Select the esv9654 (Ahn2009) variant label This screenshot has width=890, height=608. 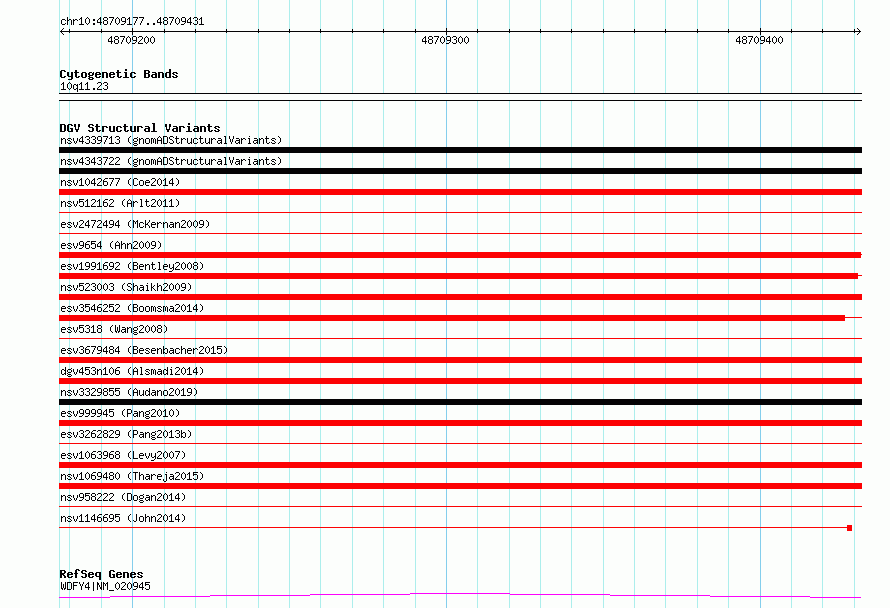(111, 245)
